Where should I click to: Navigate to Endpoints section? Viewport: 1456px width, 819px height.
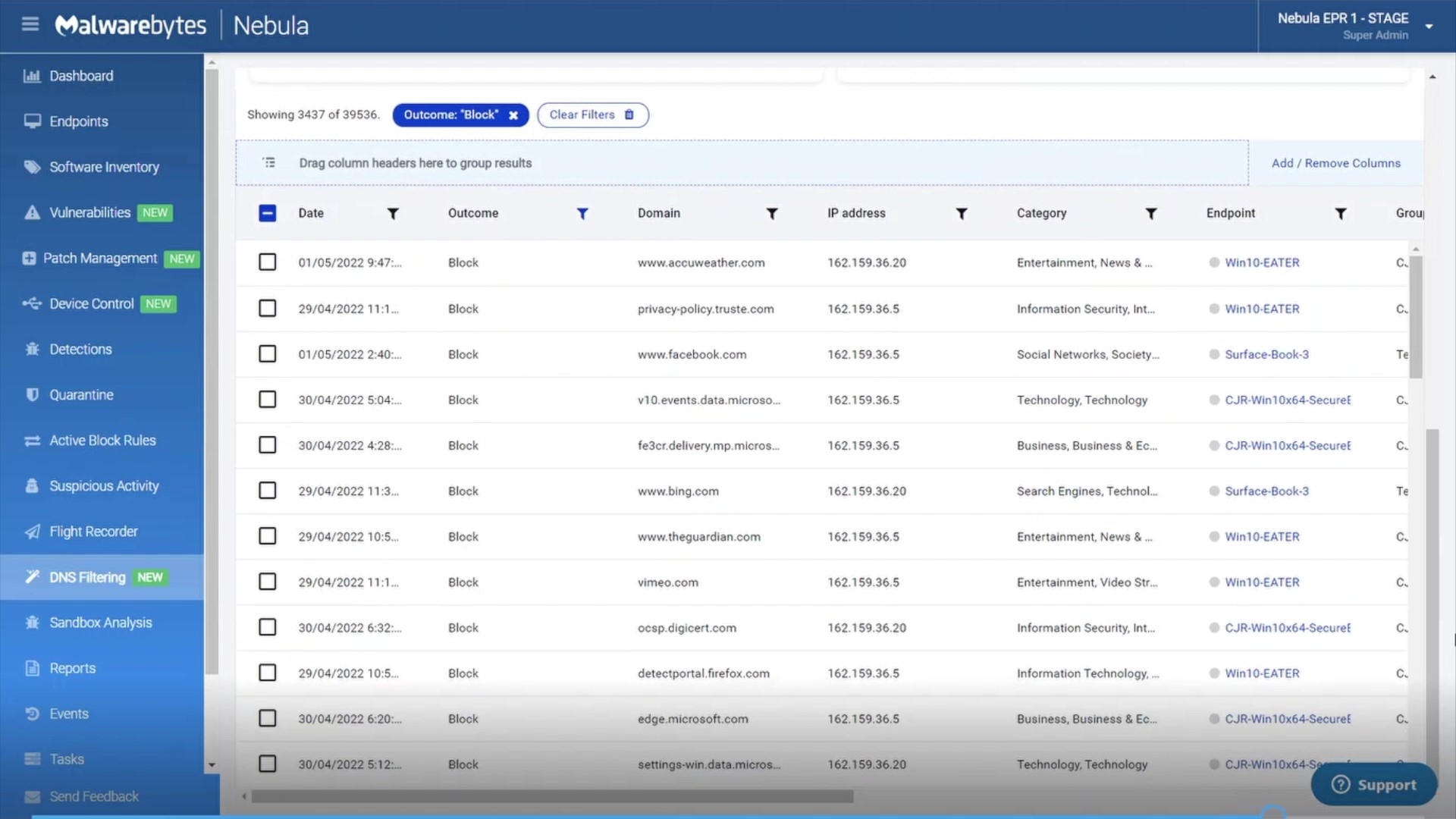79,121
